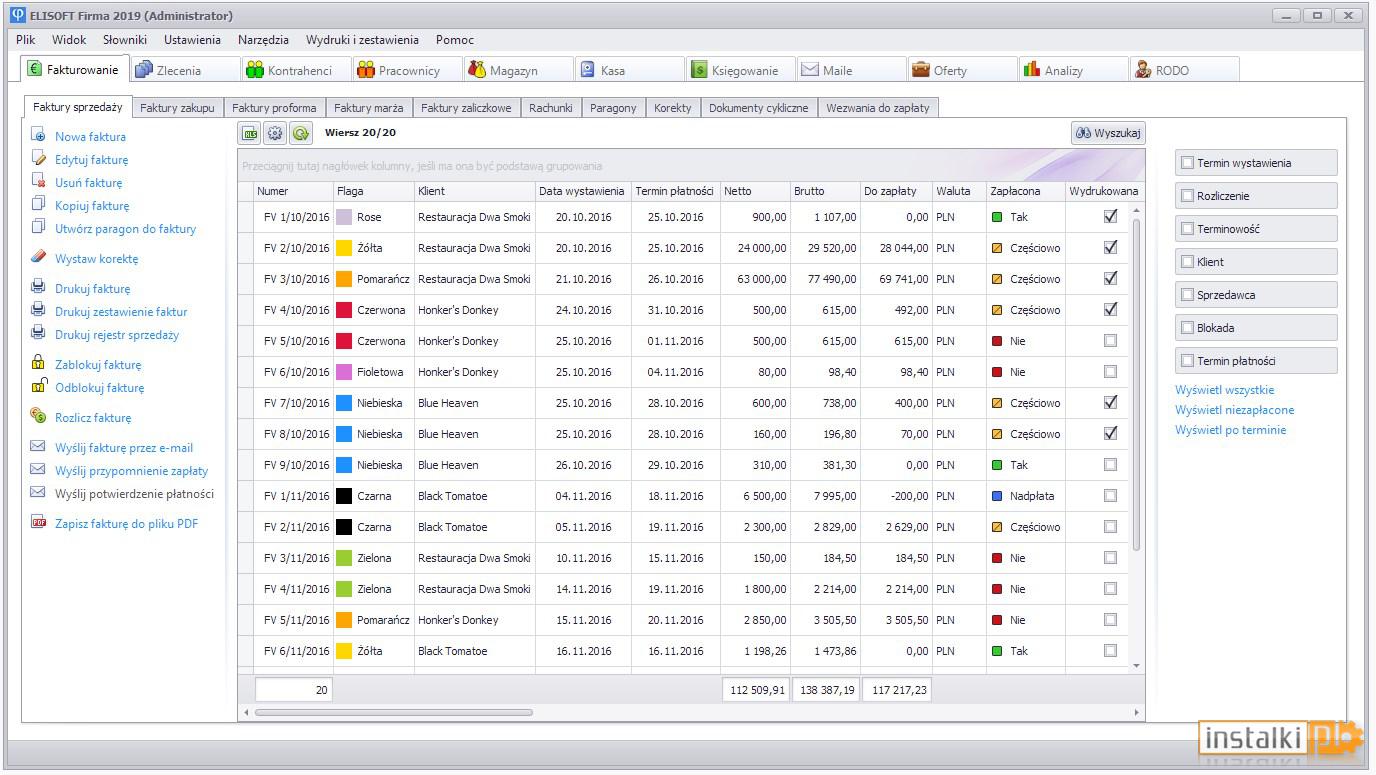Click the Excel export toolbar icon
Screen dimensions: 1376x775
[x=249, y=133]
